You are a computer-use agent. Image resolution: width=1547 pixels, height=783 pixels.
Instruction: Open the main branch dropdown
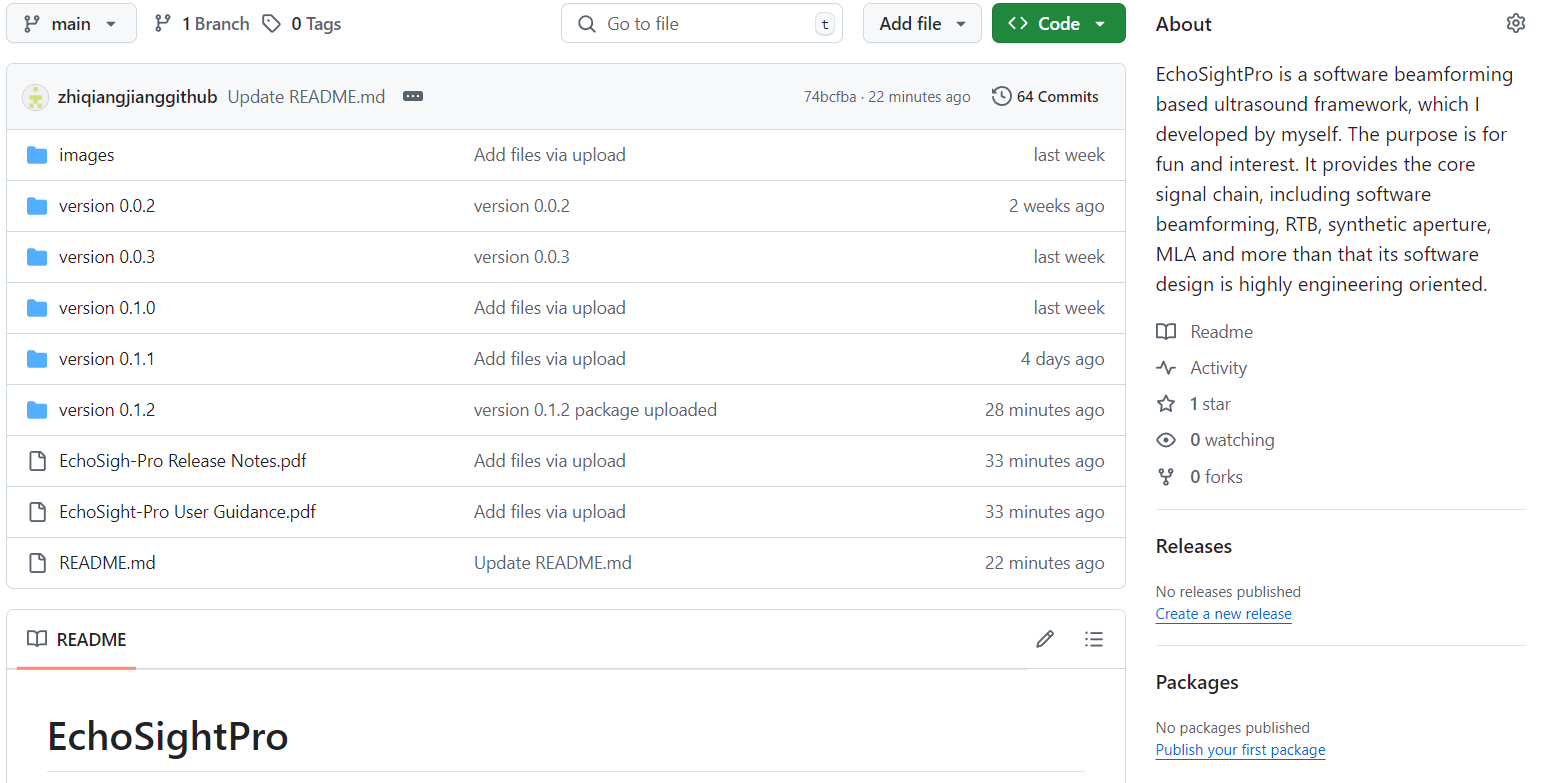(x=71, y=23)
